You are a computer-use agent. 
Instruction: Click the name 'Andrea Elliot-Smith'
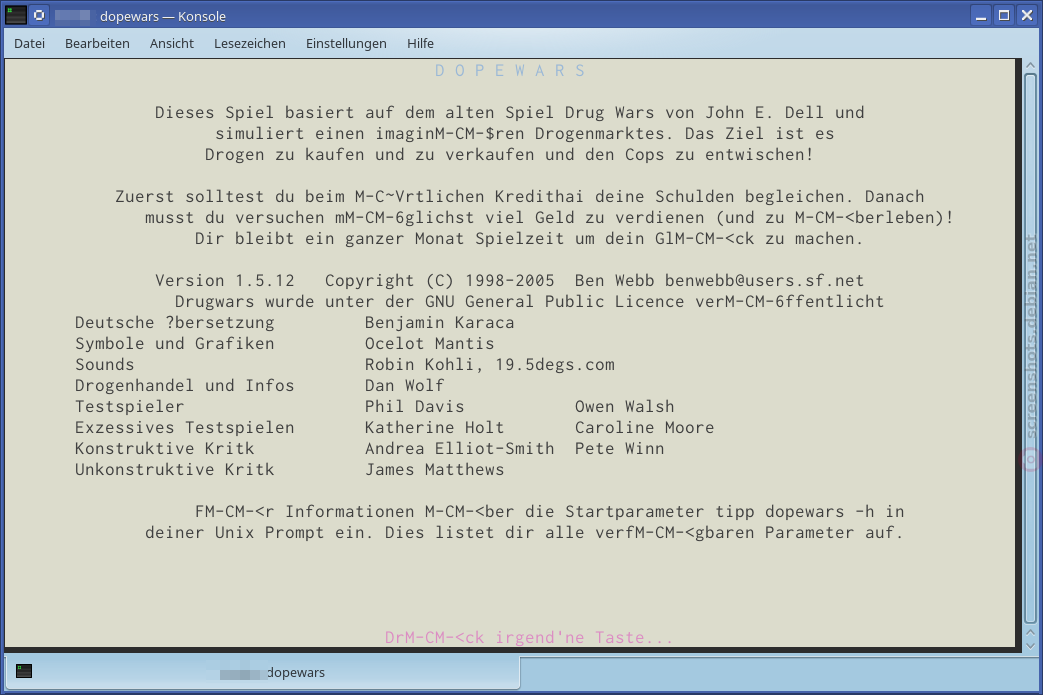click(x=460, y=449)
